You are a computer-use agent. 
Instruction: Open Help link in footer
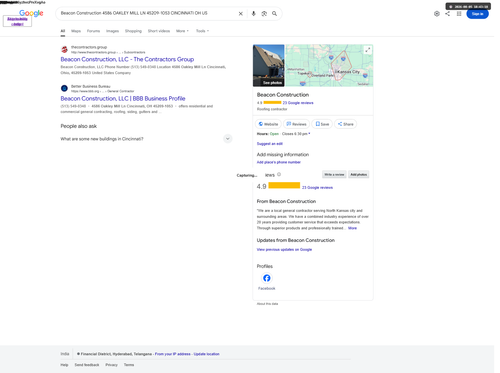coord(64,365)
